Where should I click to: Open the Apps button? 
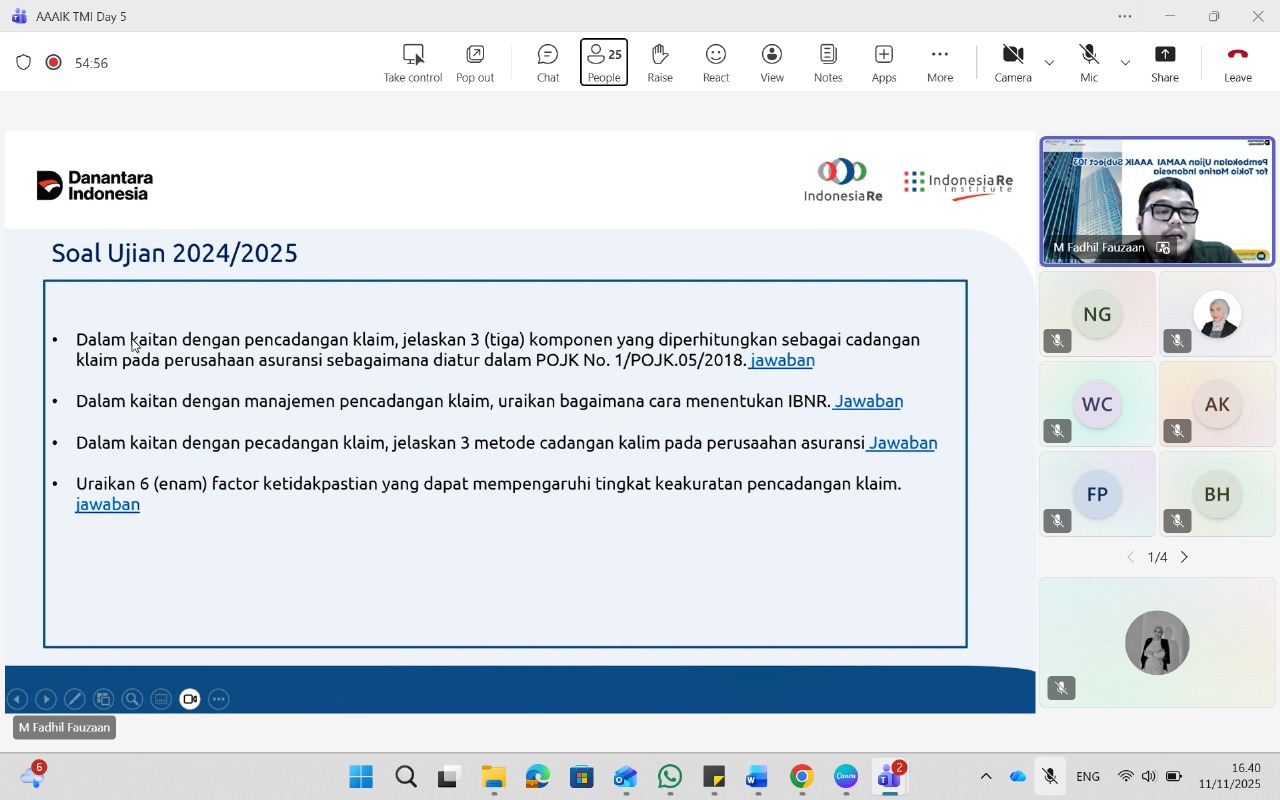pos(883,62)
